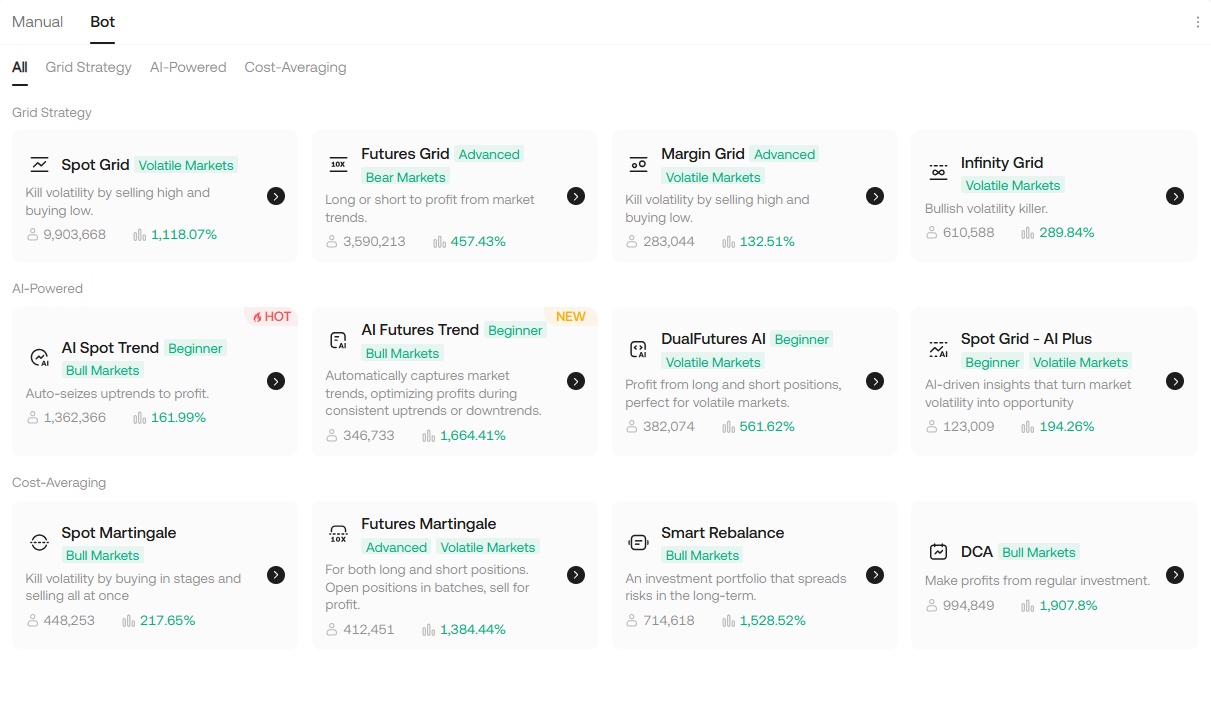1211x715 pixels.
Task: Click the Advanced tag on Margin Grid
Action: point(785,154)
